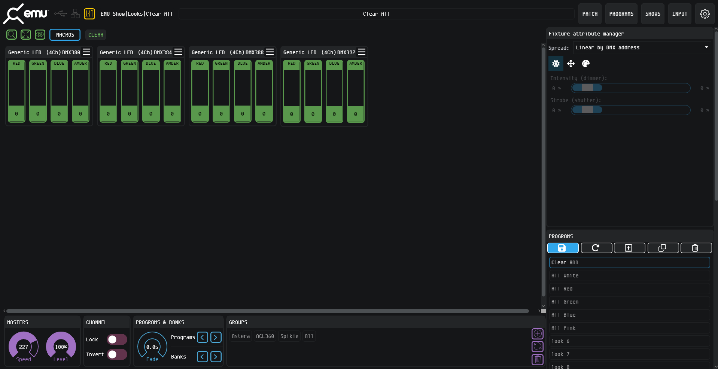Click the reload program icon
Image resolution: width=718 pixels, height=369 pixels.
pos(596,248)
